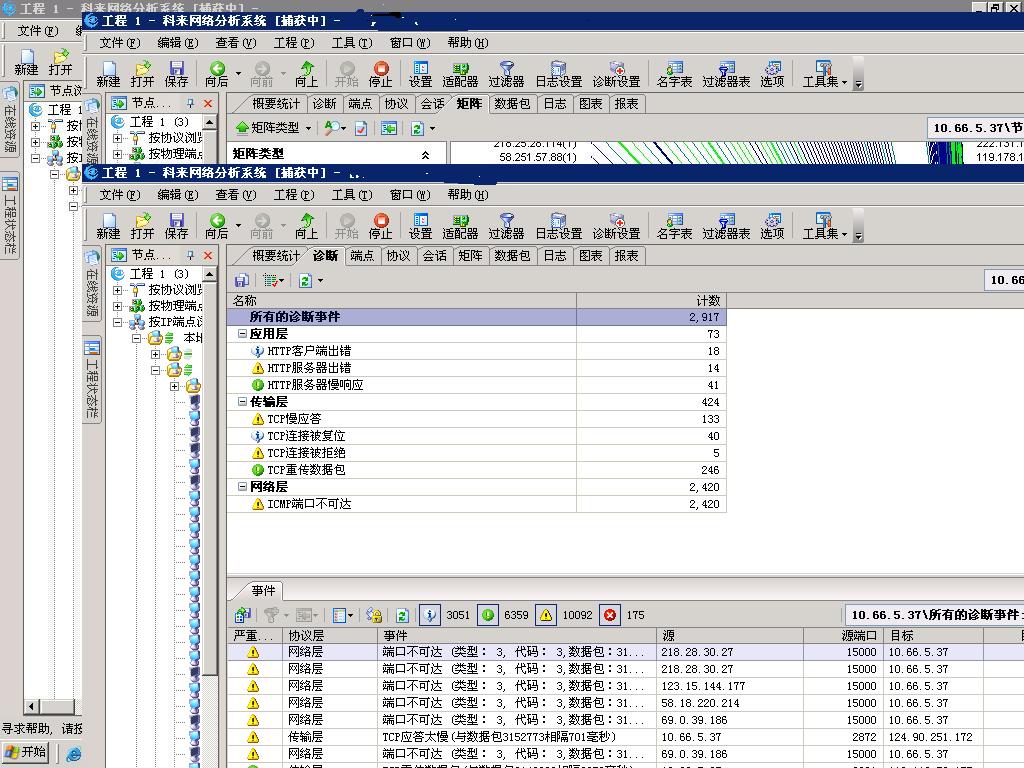
Task: Click the 向上 (Up) green arrow icon
Action: pyautogui.click(x=306, y=225)
